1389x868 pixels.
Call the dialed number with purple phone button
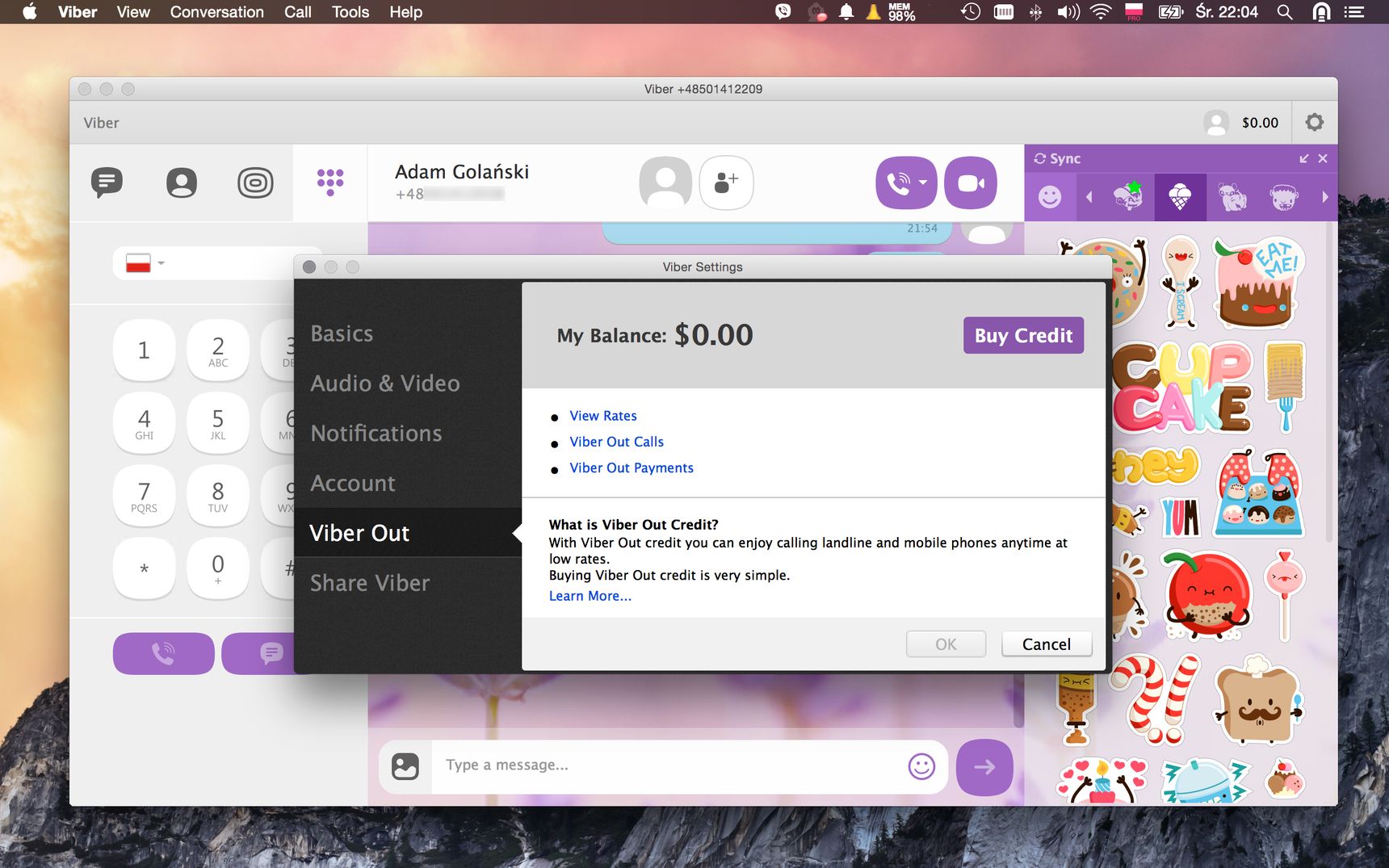163,653
